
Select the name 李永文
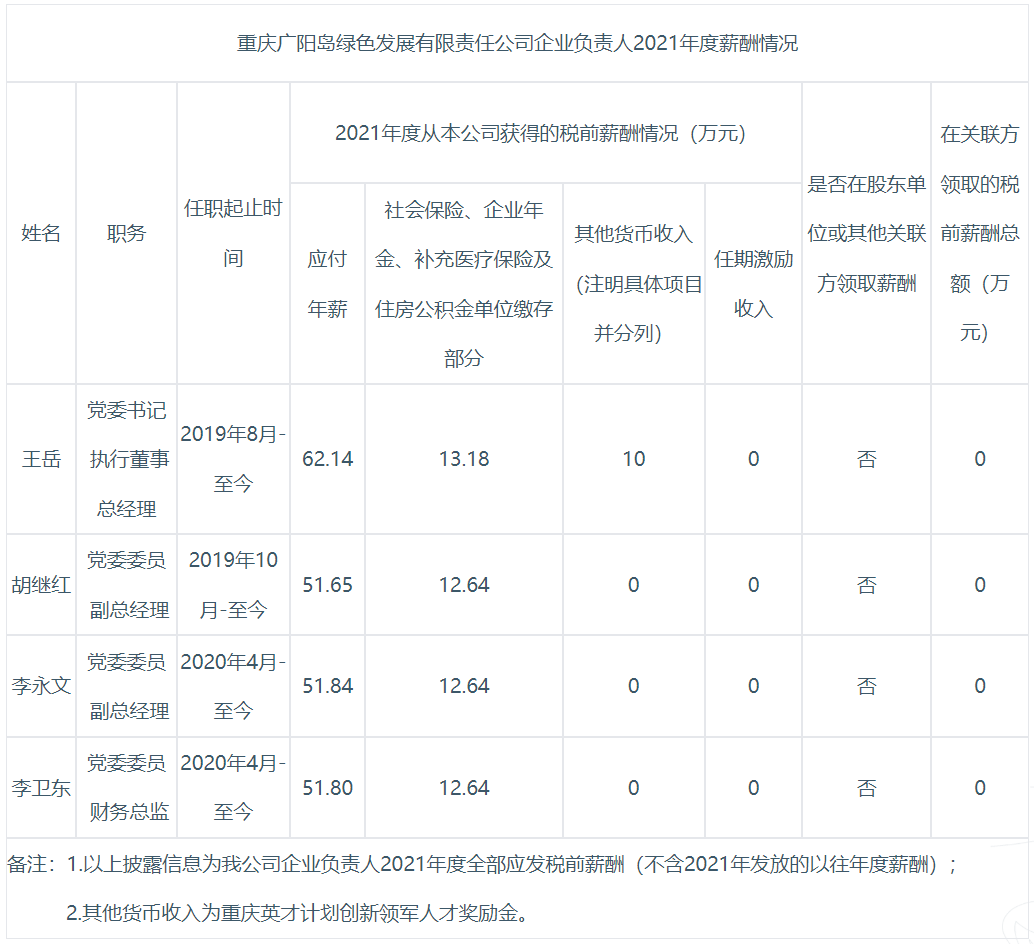[x=41, y=686]
